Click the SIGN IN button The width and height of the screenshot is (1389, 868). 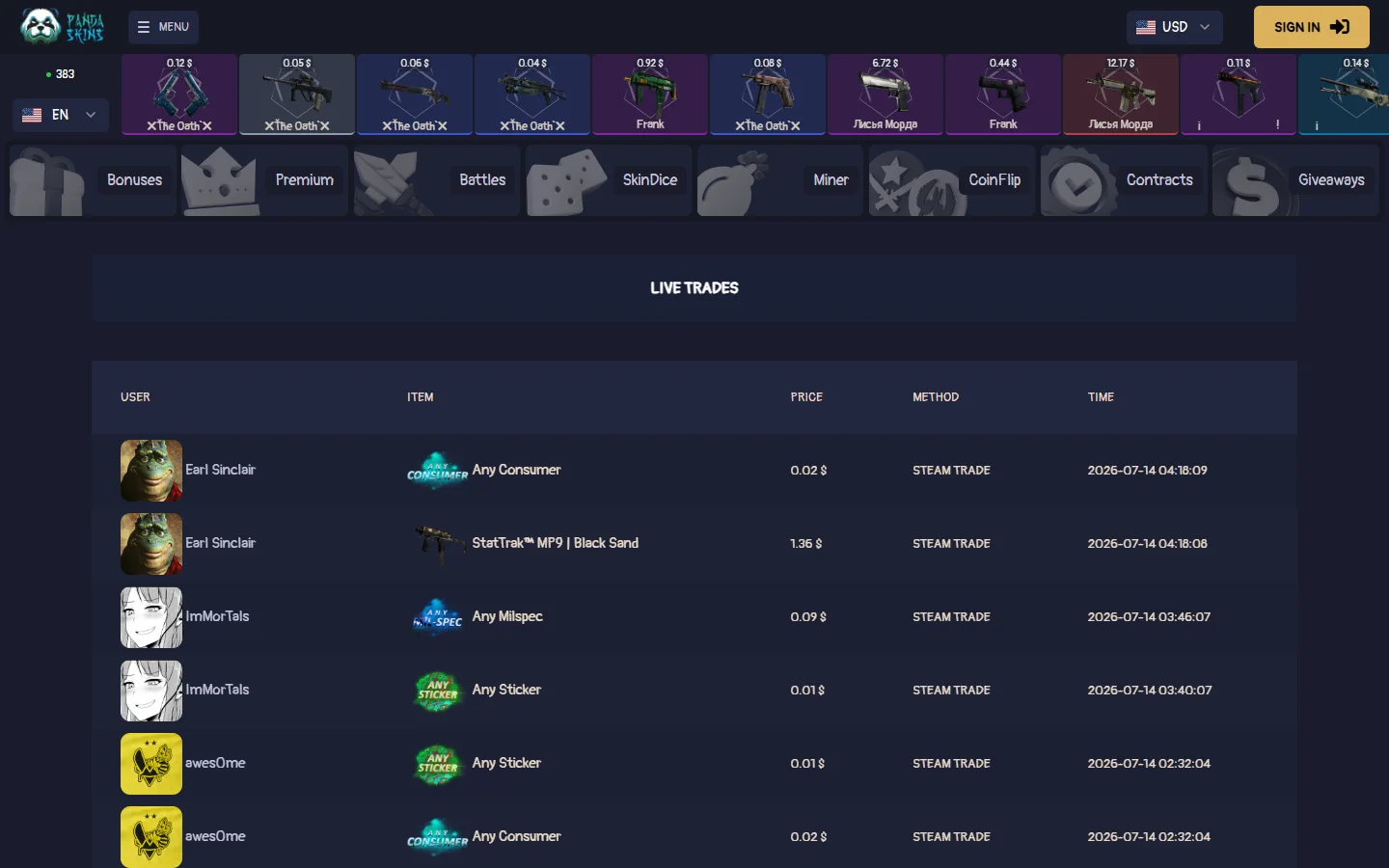[1311, 27]
